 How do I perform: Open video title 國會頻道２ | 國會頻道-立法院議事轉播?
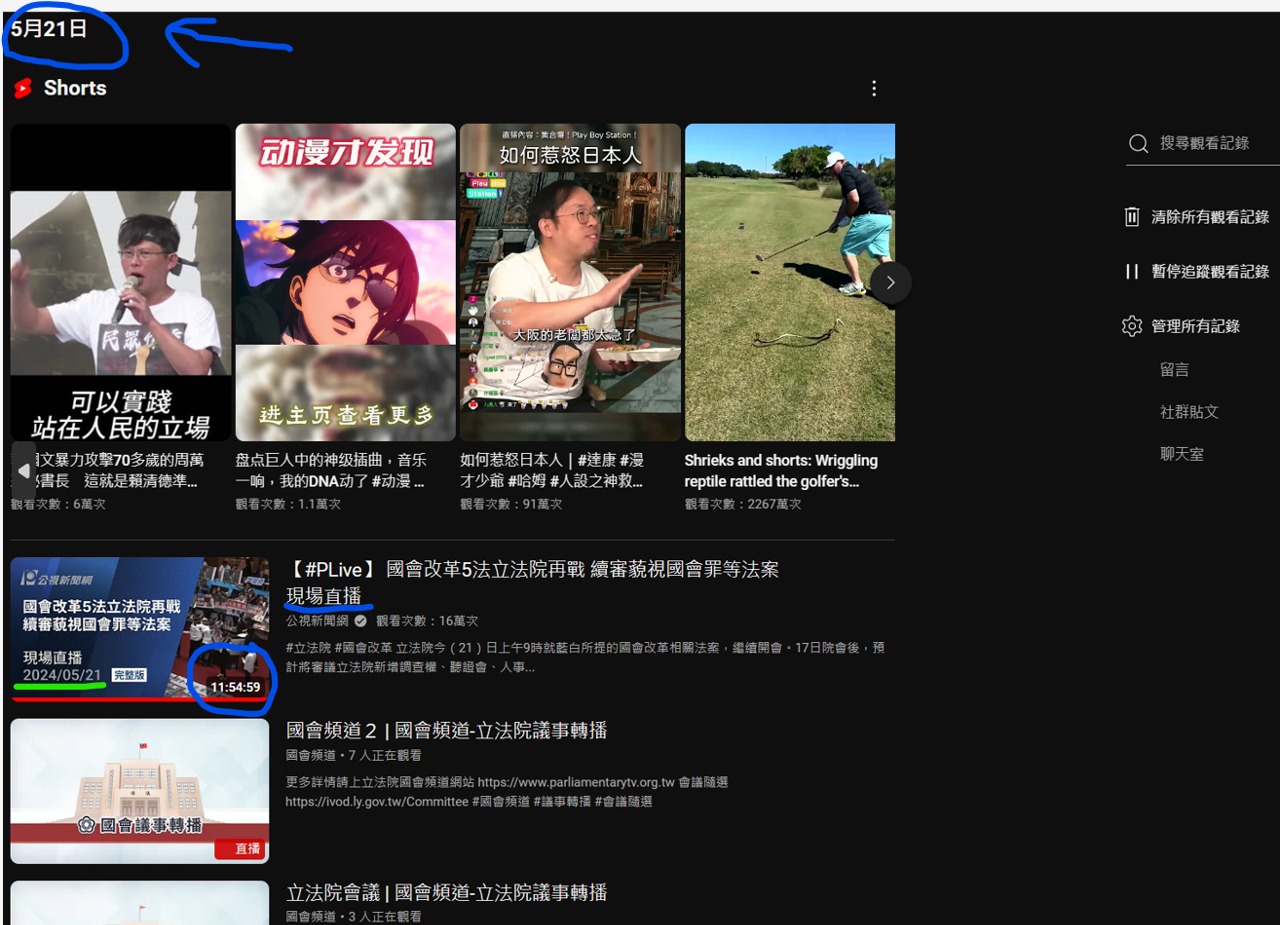[447, 731]
